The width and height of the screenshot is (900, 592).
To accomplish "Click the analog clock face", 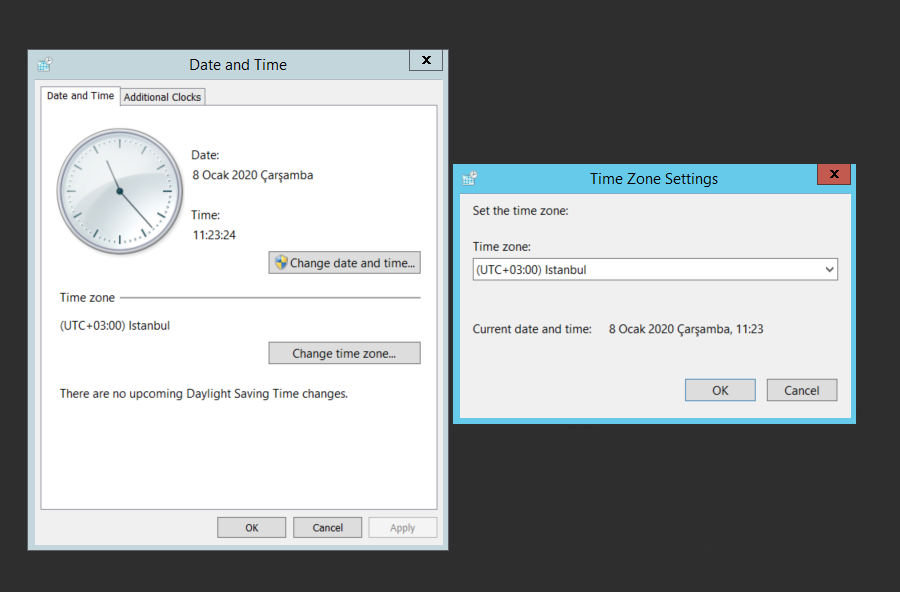I will (x=119, y=191).
